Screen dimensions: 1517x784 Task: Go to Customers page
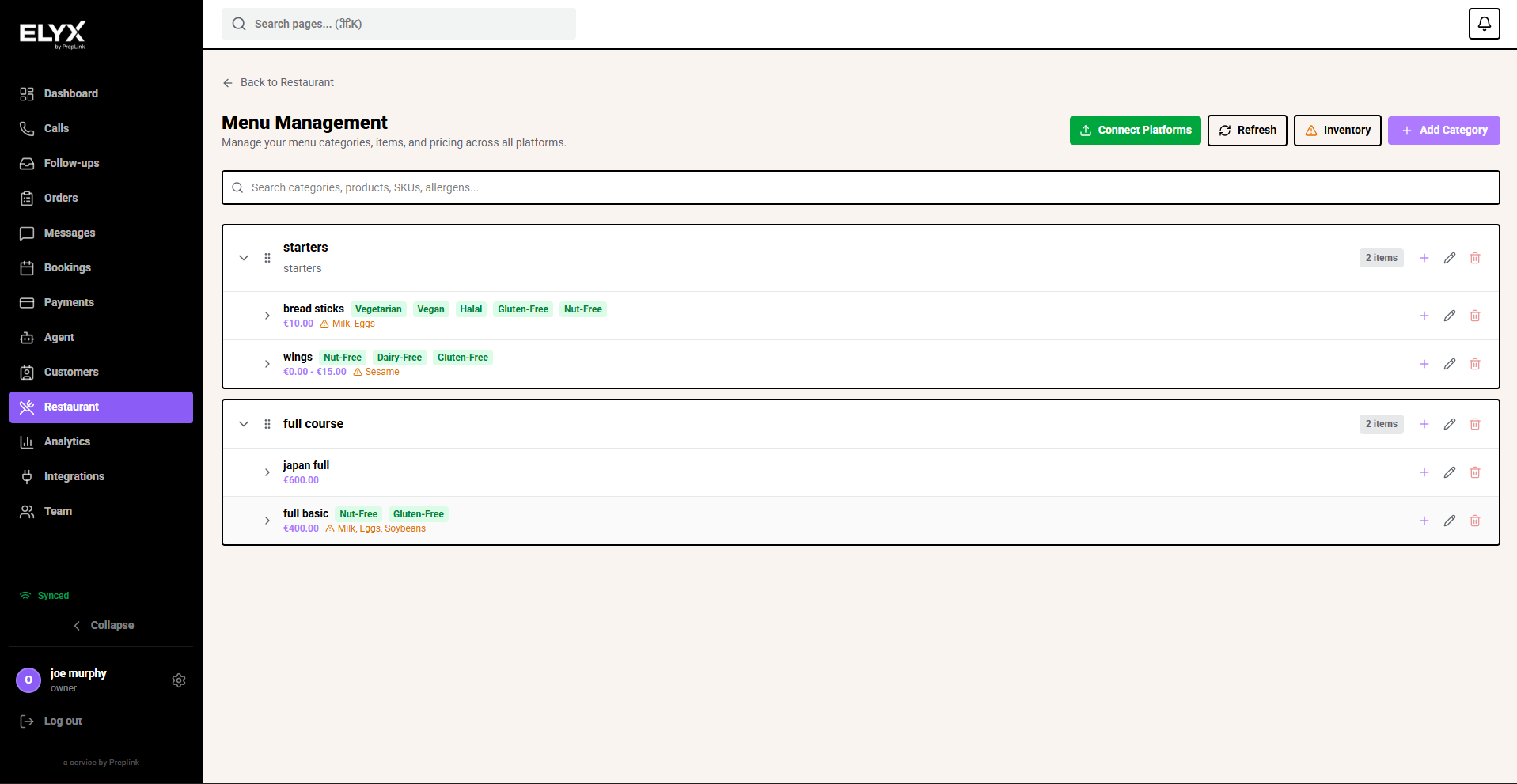point(101,372)
